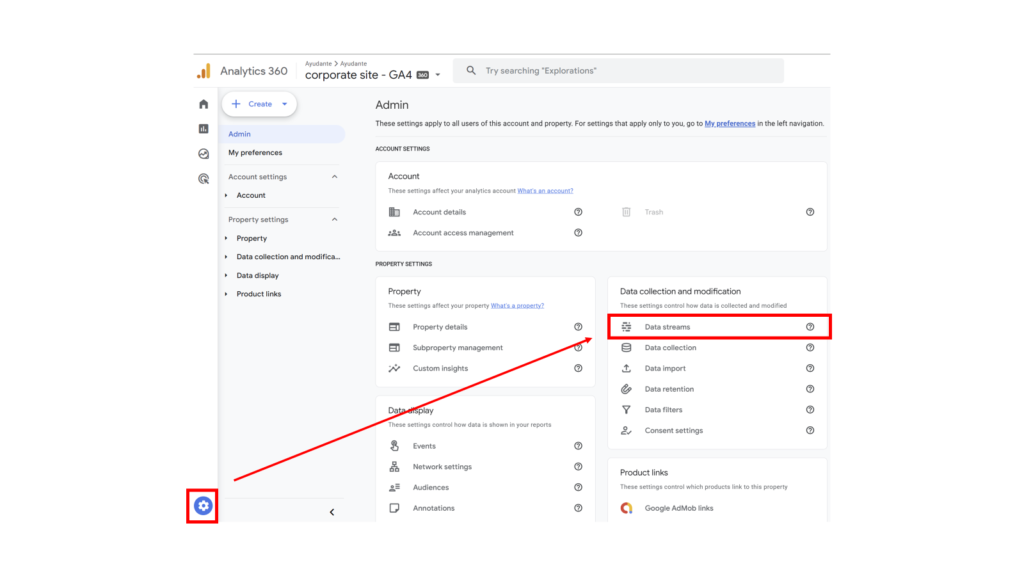Image resolution: width=1024 pixels, height=576 pixels.
Task: Collapse the Account settings section
Action: tap(334, 177)
